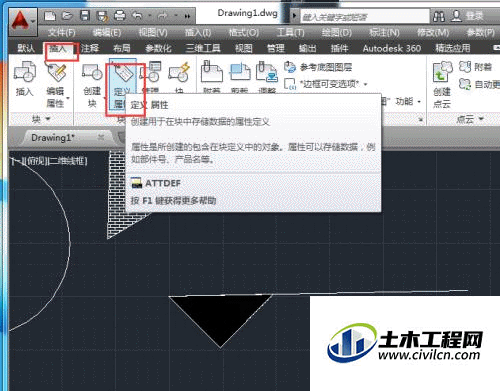Click the binoculars search icon
Image resolution: width=500 pixels, height=391 pixels.
coord(439,16)
